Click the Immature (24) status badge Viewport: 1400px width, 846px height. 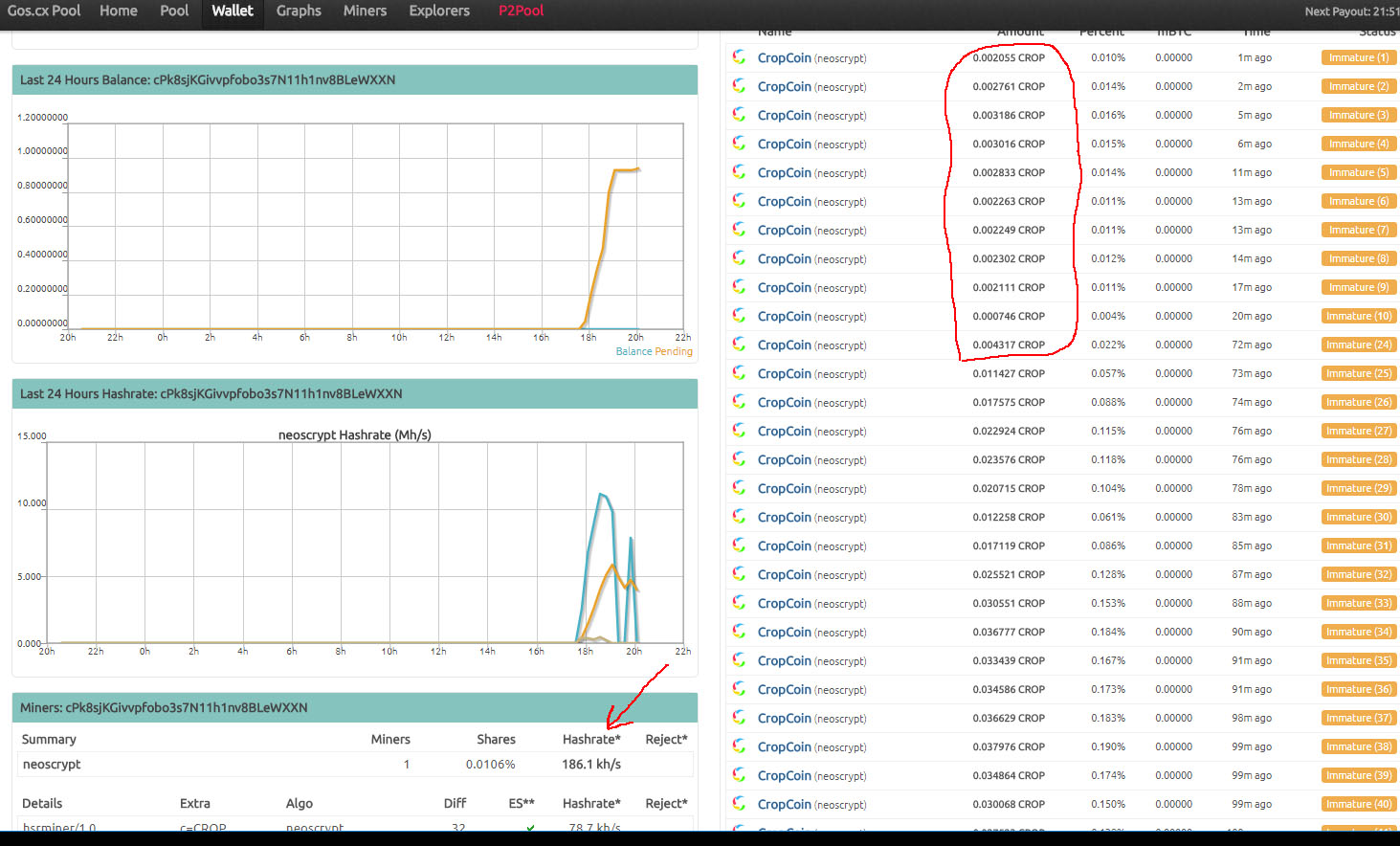pyautogui.click(x=1359, y=345)
